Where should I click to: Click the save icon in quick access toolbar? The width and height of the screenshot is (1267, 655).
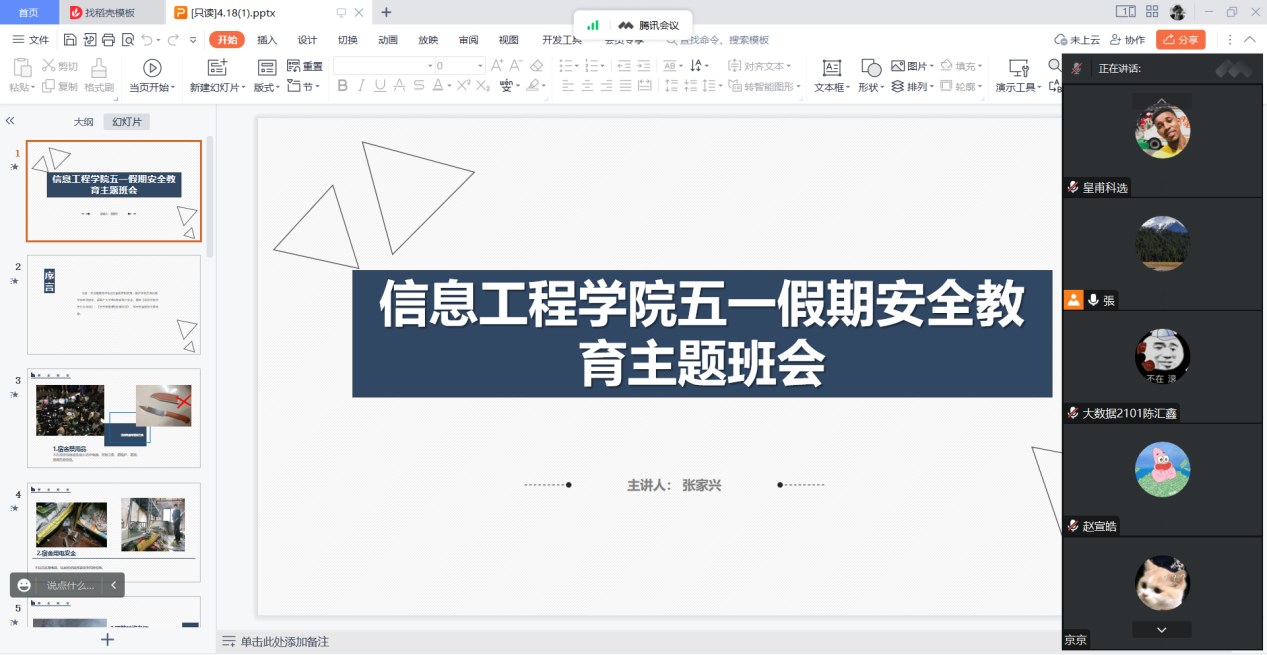[70, 40]
